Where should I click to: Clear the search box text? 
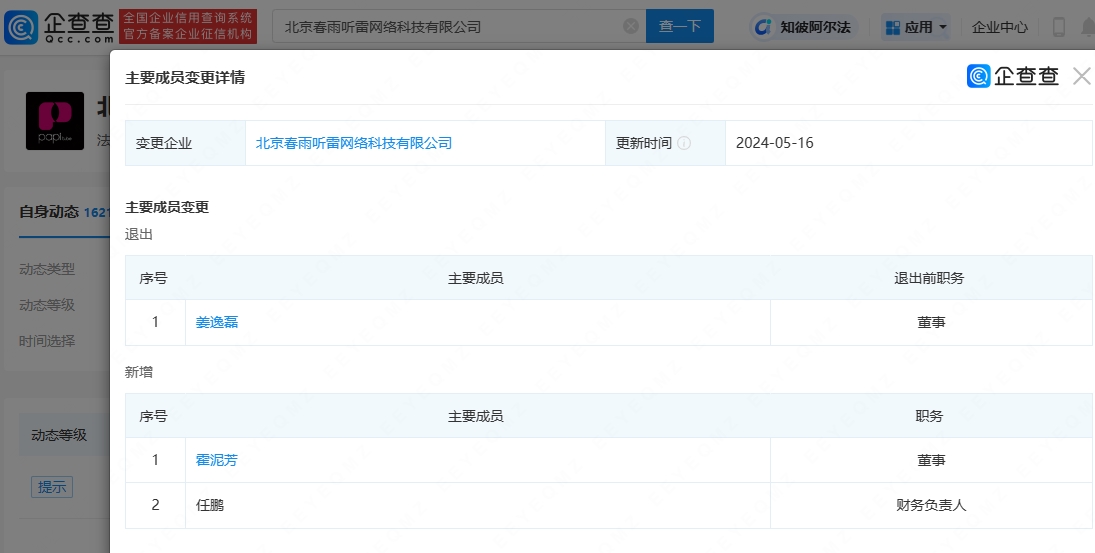[x=631, y=27]
